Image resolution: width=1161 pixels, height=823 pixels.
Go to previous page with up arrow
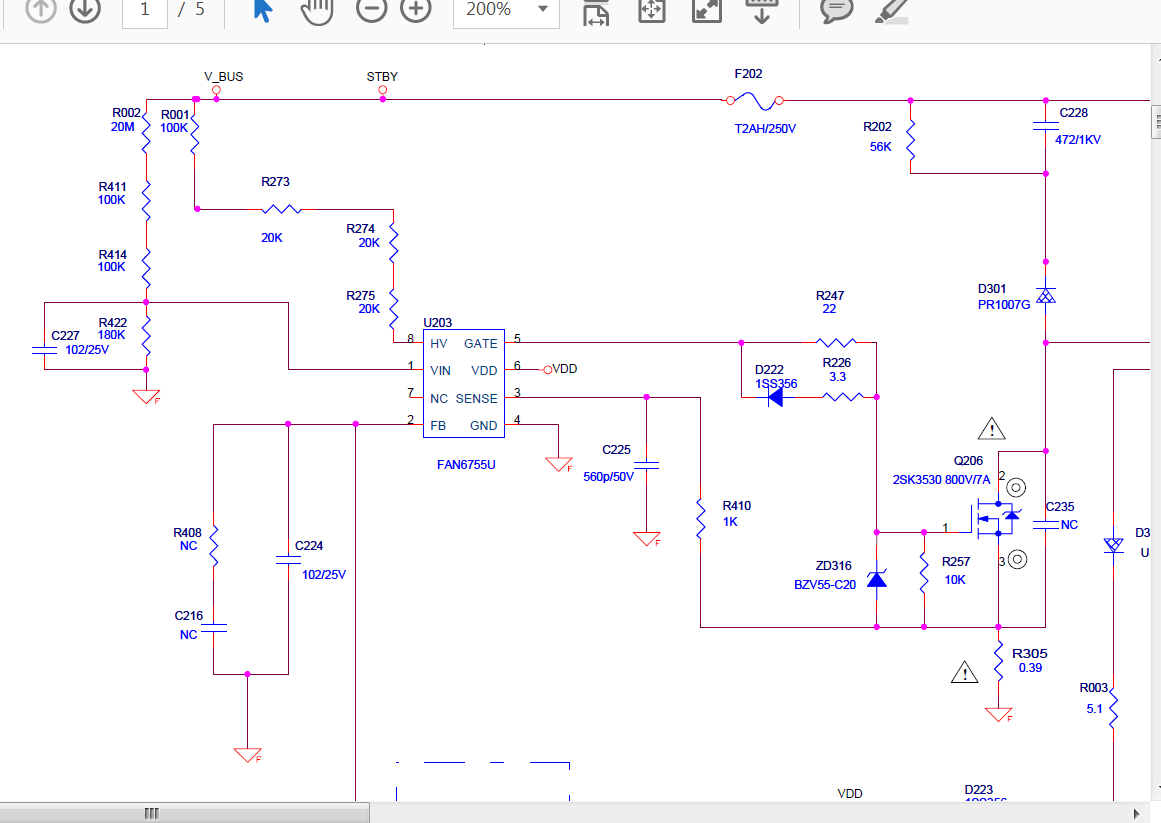40,10
